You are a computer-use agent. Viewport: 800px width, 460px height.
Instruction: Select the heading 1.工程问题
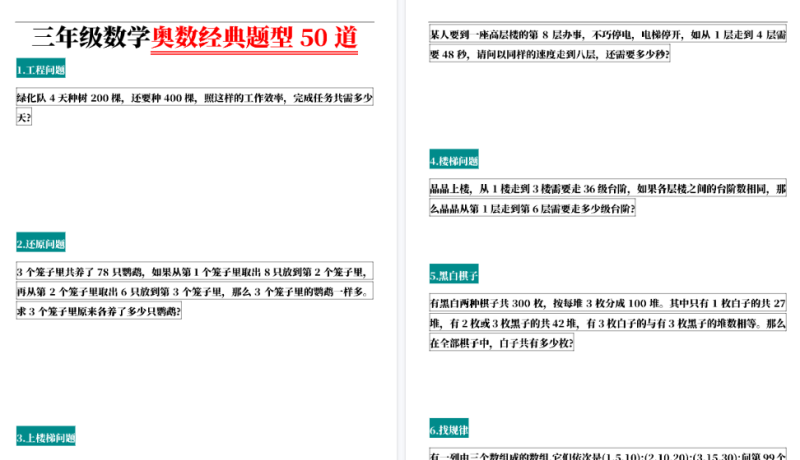[x=41, y=69]
